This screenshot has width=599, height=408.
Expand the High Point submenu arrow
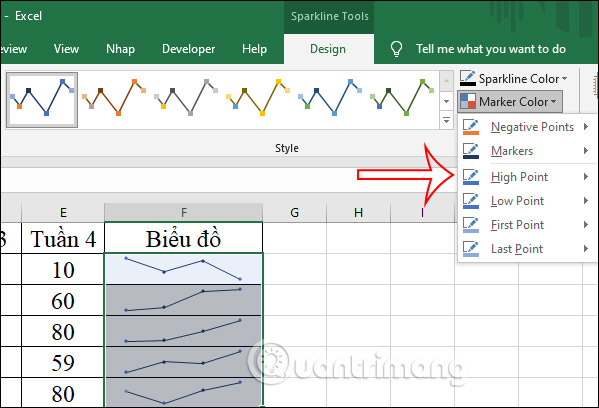pyautogui.click(x=586, y=177)
